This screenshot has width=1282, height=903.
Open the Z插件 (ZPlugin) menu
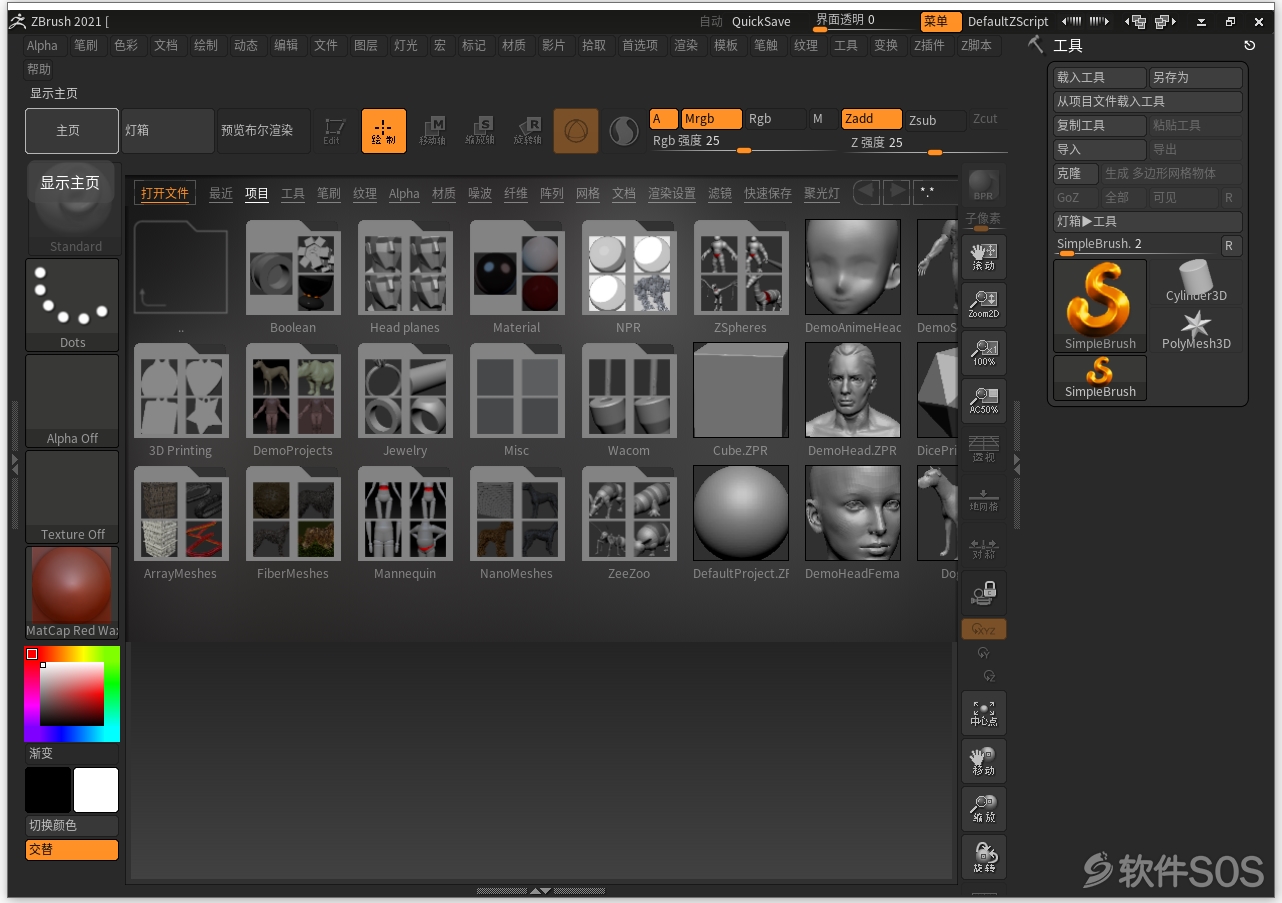tap(929, 45)
